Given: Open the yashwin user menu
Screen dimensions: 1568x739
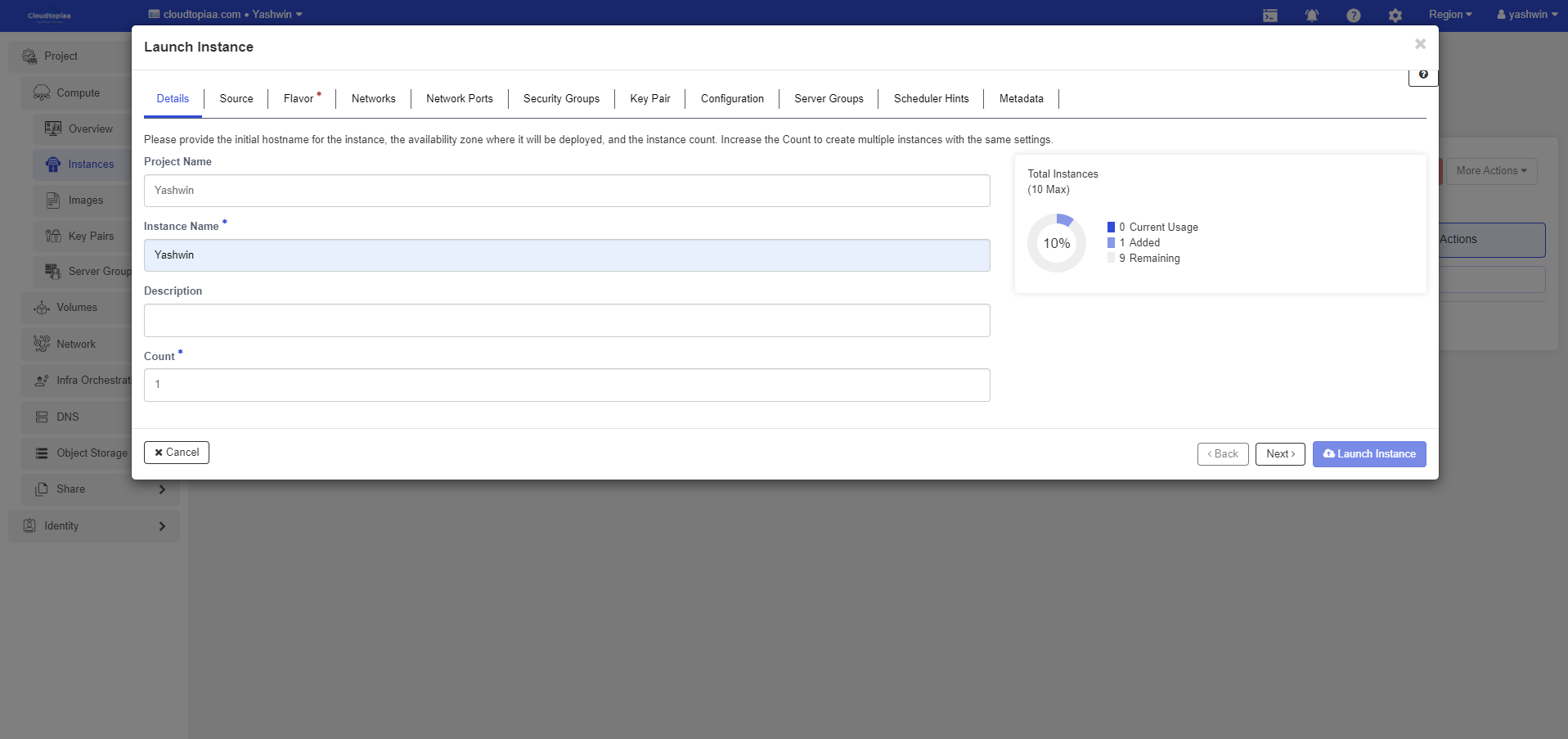Looking at the screenshot, I should pos(1526,15).
